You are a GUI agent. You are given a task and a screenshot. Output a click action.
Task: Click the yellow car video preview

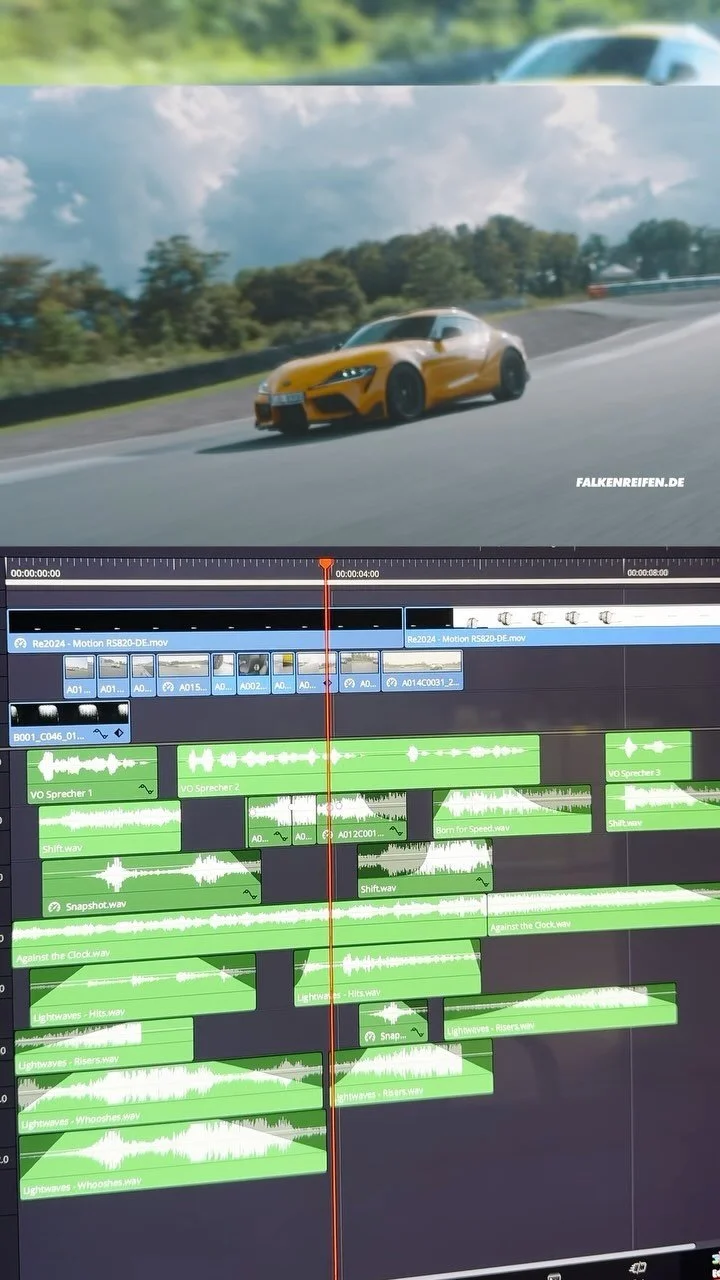[x=360, y=315]
